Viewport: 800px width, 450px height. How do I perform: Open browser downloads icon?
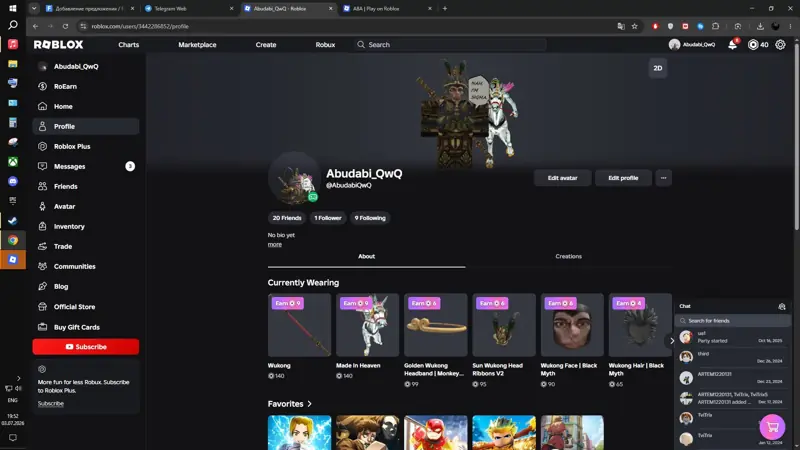tap(760, 26)
